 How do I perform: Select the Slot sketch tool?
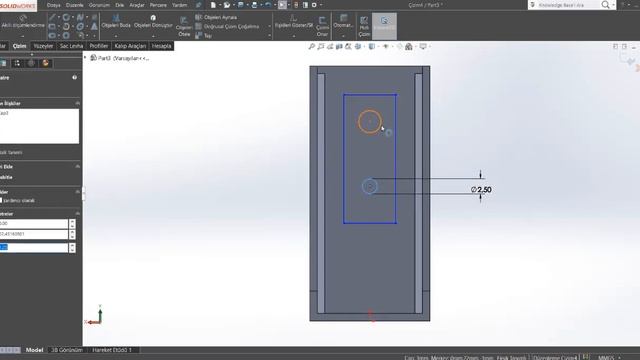click(52, 36)
